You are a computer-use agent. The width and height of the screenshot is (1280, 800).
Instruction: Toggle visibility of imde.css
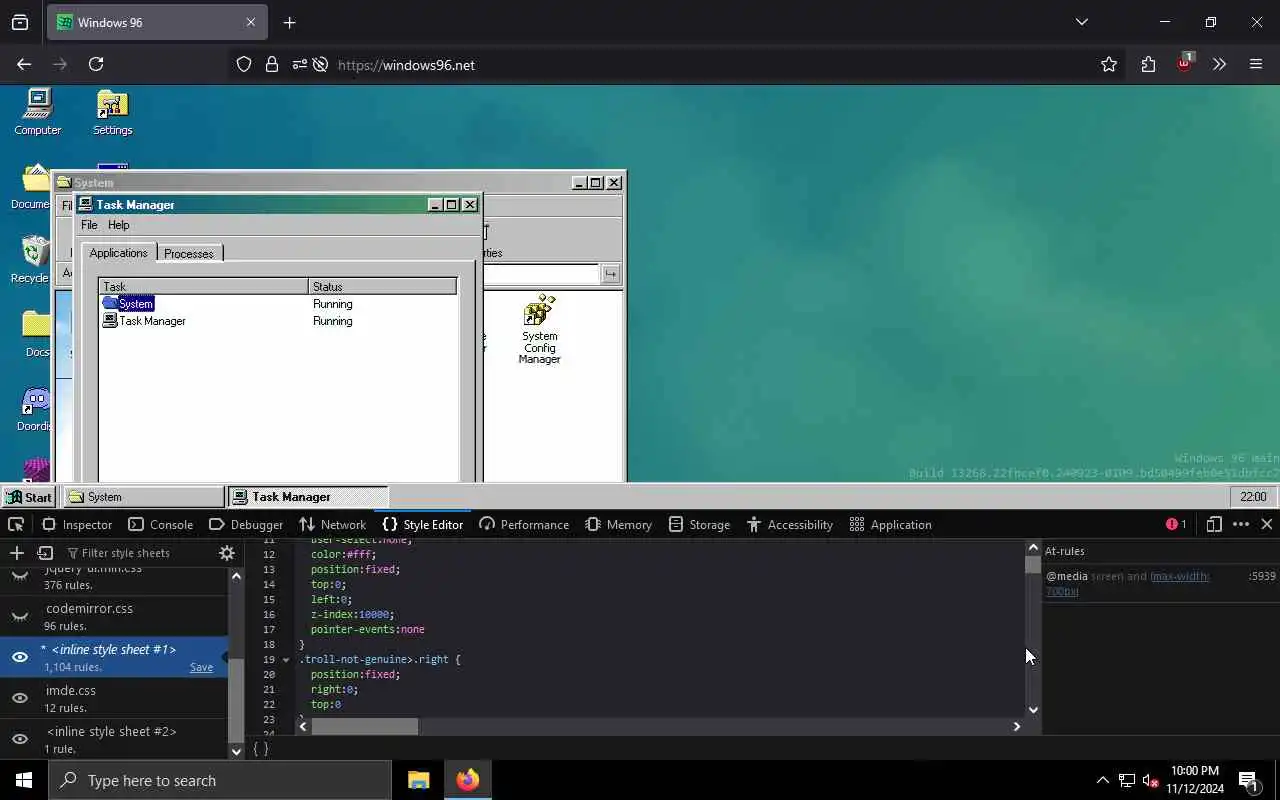pyautogui.click(x=20, y=698)
